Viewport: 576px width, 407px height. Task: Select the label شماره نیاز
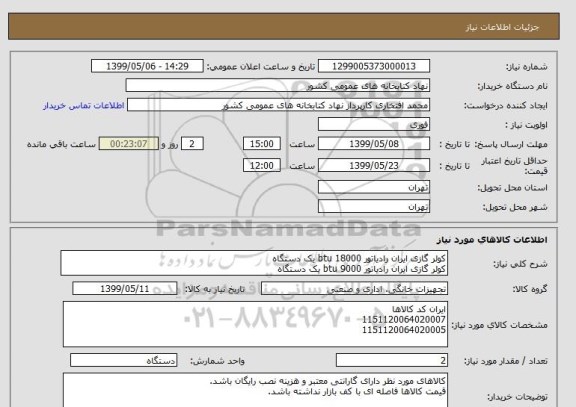tap(527, 67)
